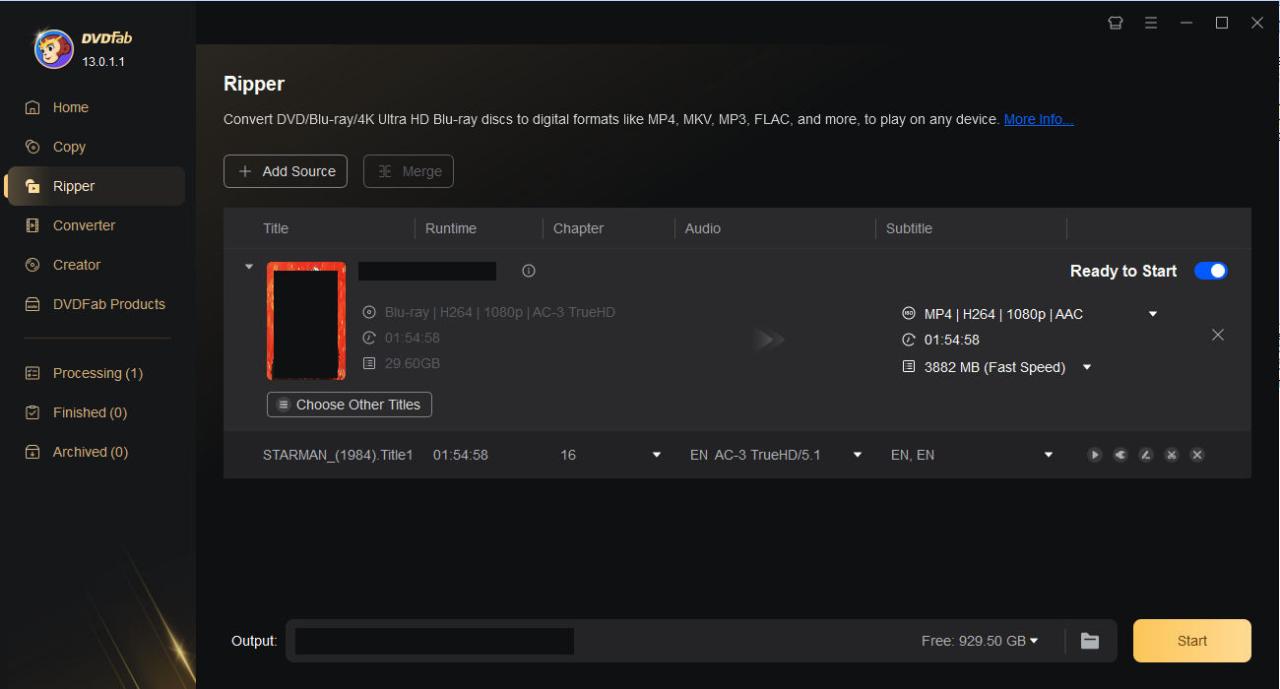Click STARMAN_(1984).Title1 text
1280x689 pixels.
(x=338, y=455)
